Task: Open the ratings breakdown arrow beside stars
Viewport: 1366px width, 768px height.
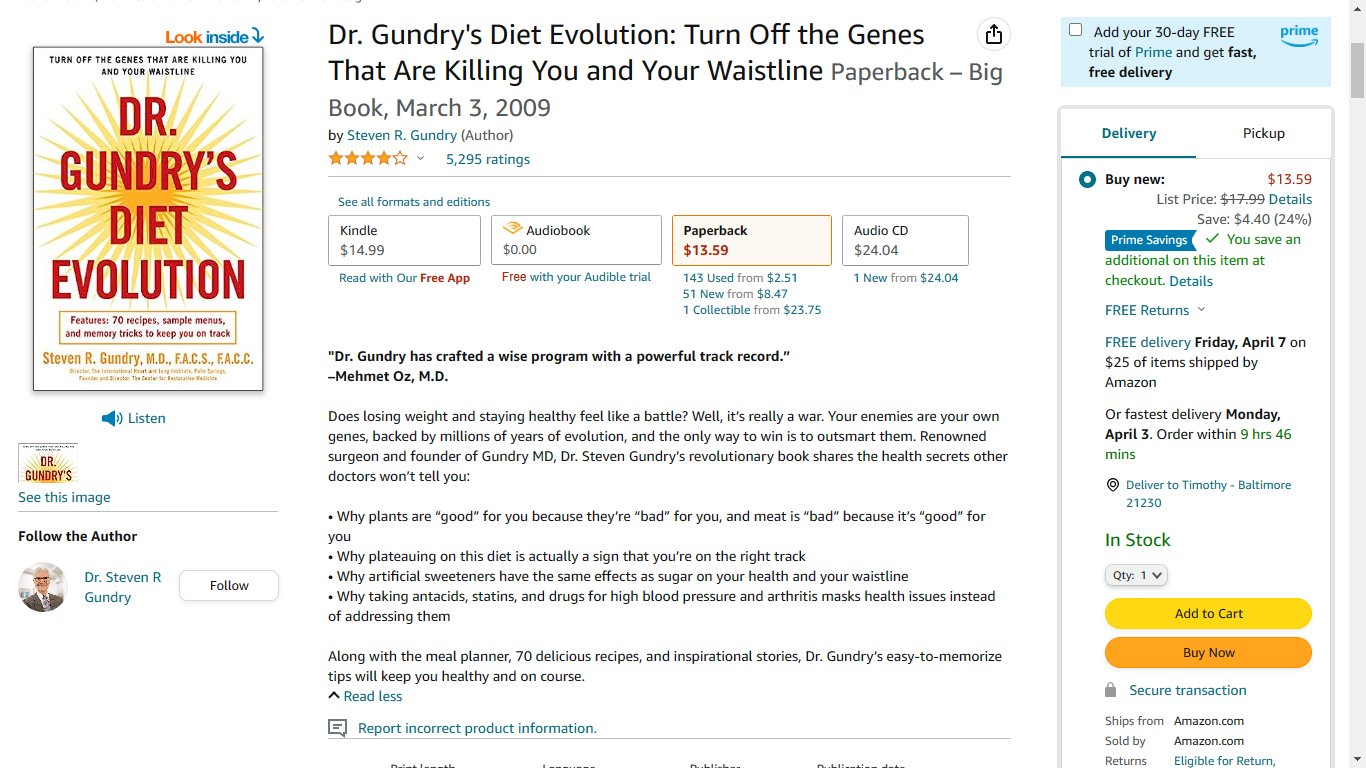Action: tap(420, 159)
